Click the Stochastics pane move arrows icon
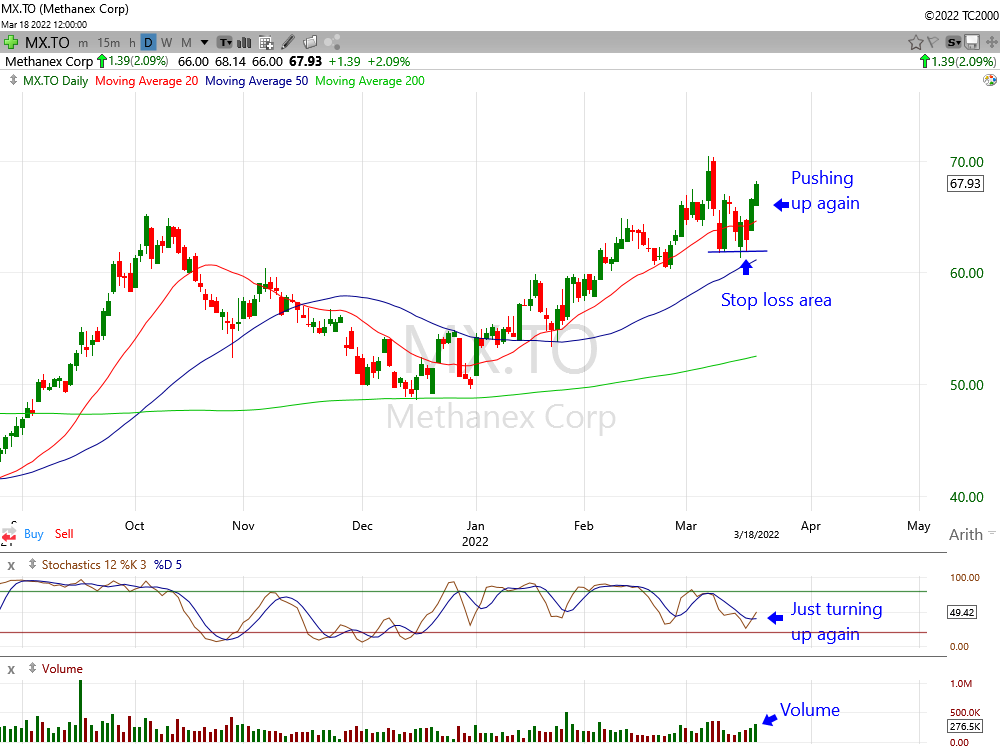Screen dimensions: 1000x750 point(32,564)
